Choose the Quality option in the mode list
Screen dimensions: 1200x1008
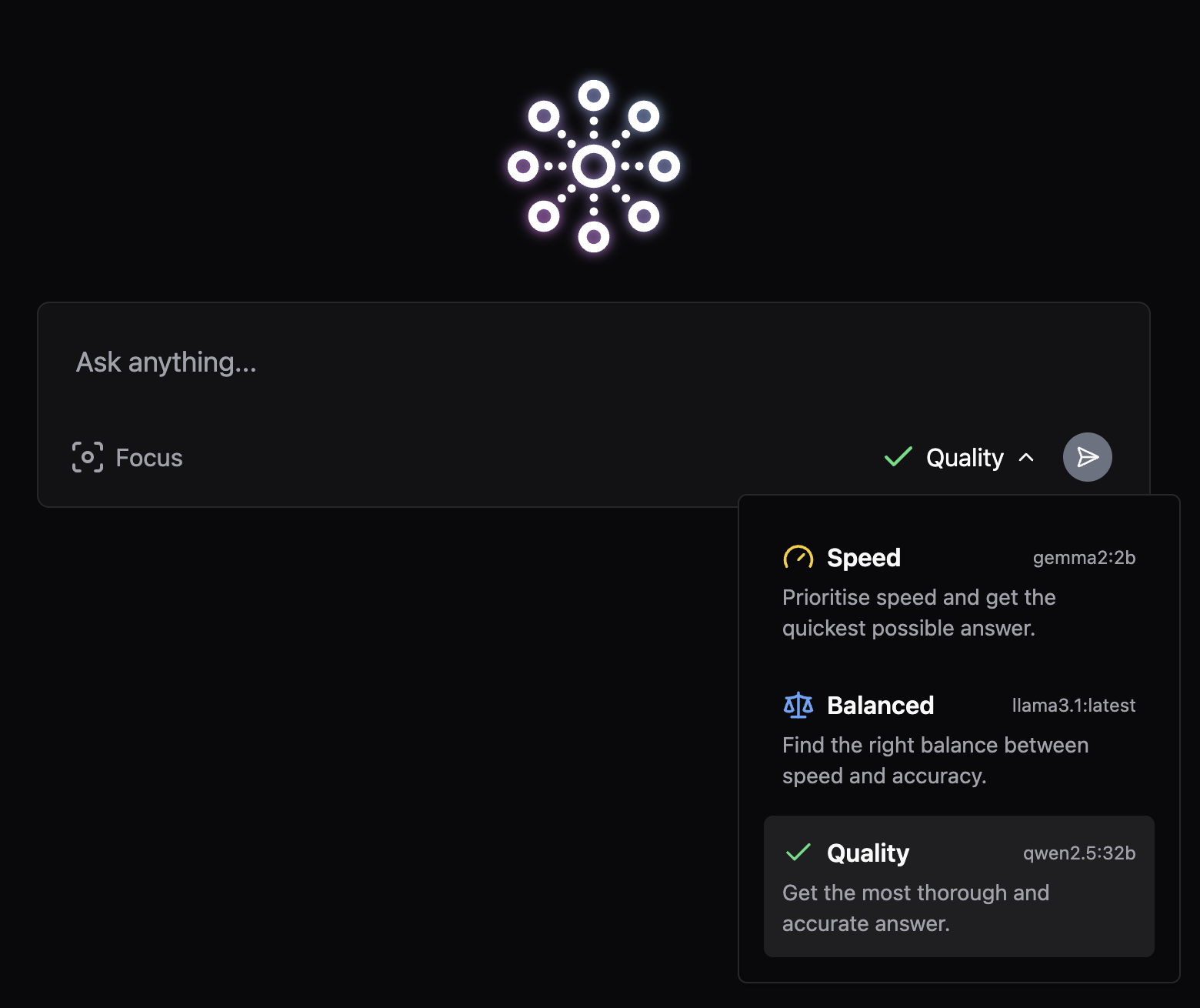click(868, 853)
